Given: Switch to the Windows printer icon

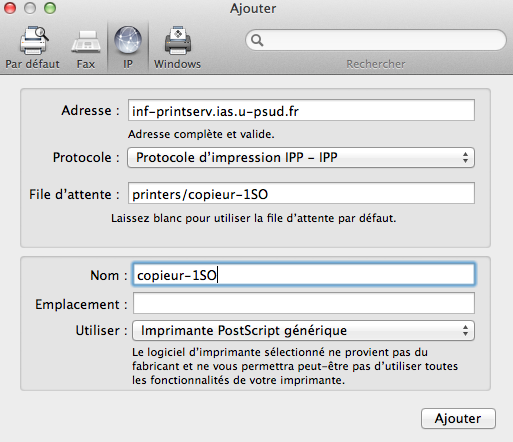Looking at the screenshot, I should tap(178, 41).
